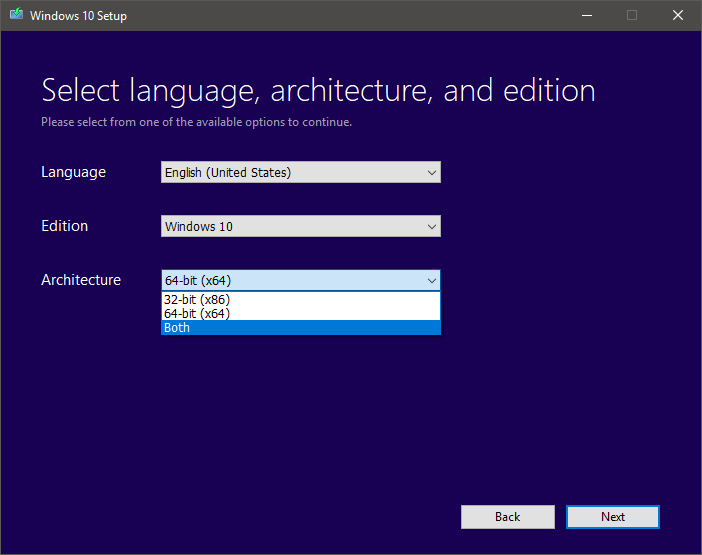Click the 'Please select from one' instruction text
The width and height of the screenshot is (702, 555).
click(197, 122)
